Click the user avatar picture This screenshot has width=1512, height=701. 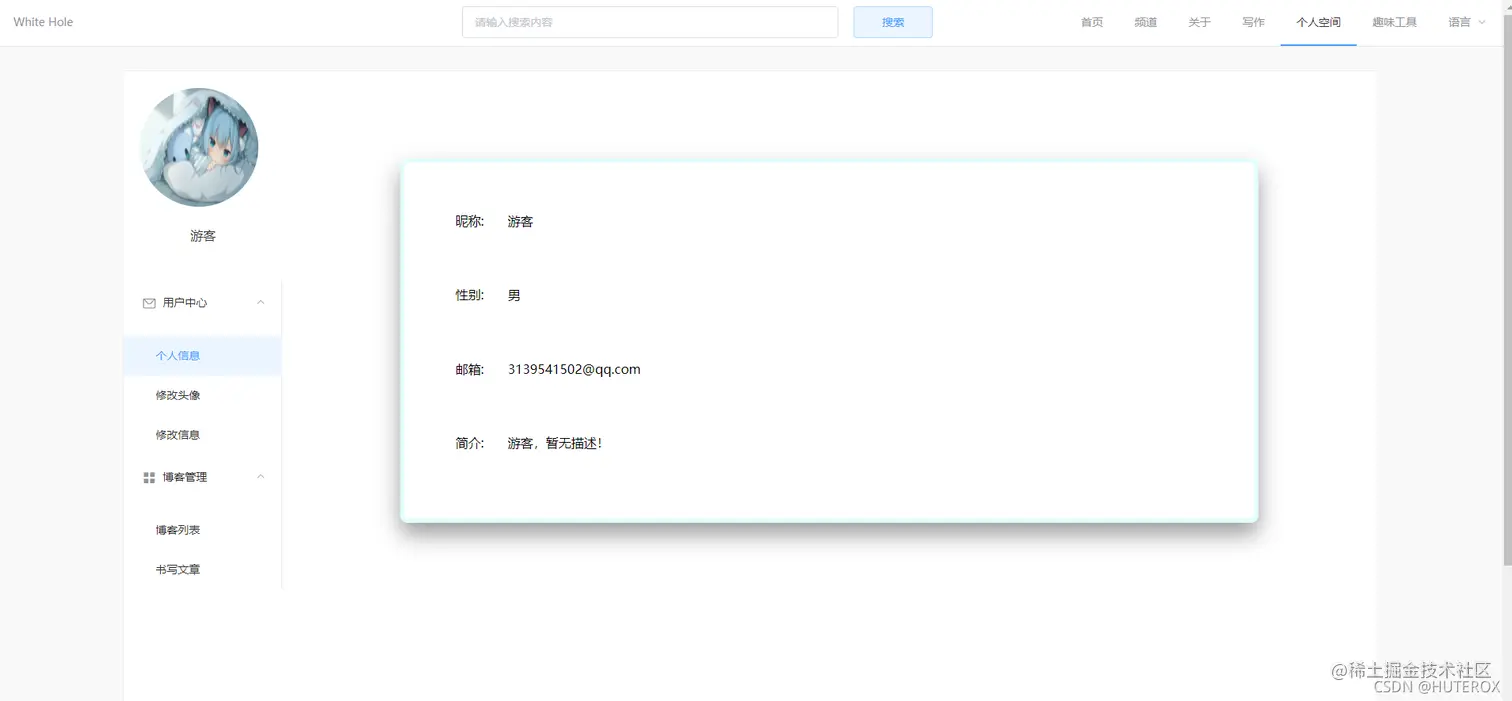click(200, 147)
